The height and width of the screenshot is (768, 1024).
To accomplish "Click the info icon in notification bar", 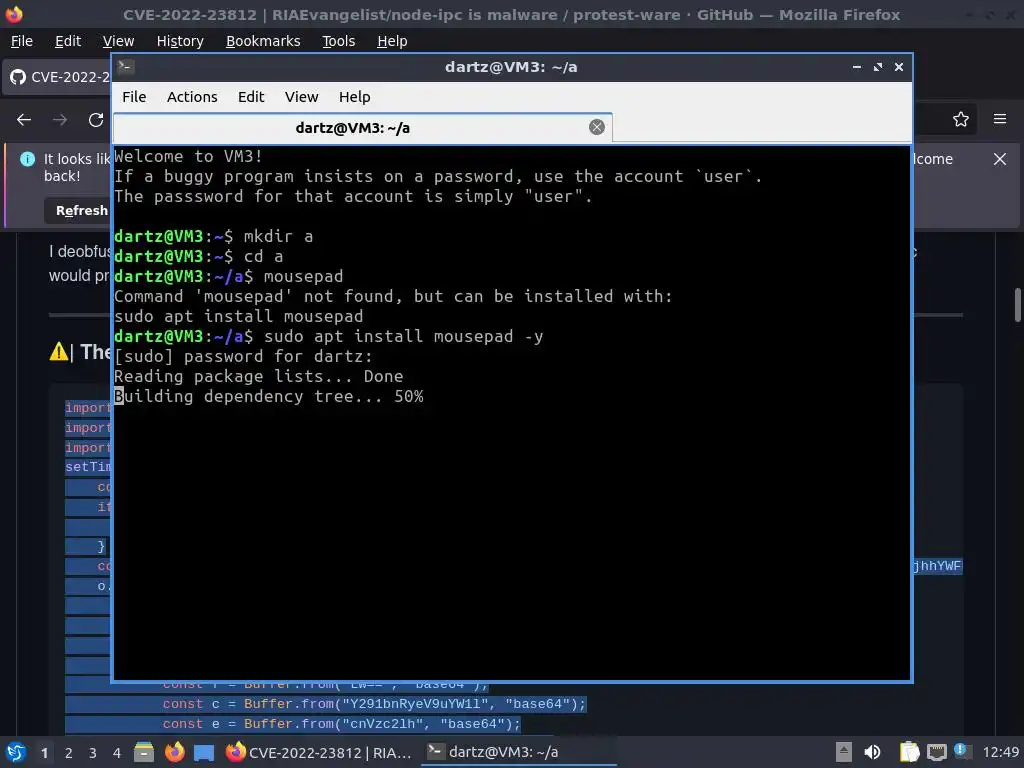I will tap(27, 159).
